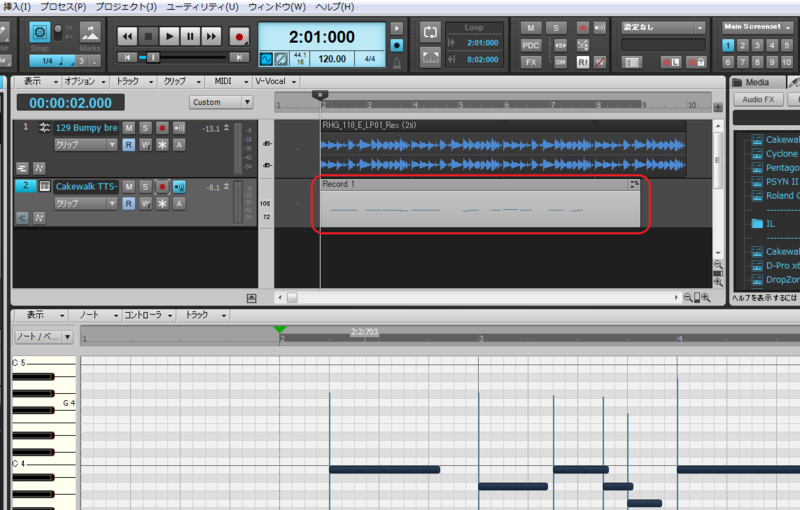Select the PSYN II synth in browser list
The height and width of the screenshot is (510, 800).
(781, 182)
